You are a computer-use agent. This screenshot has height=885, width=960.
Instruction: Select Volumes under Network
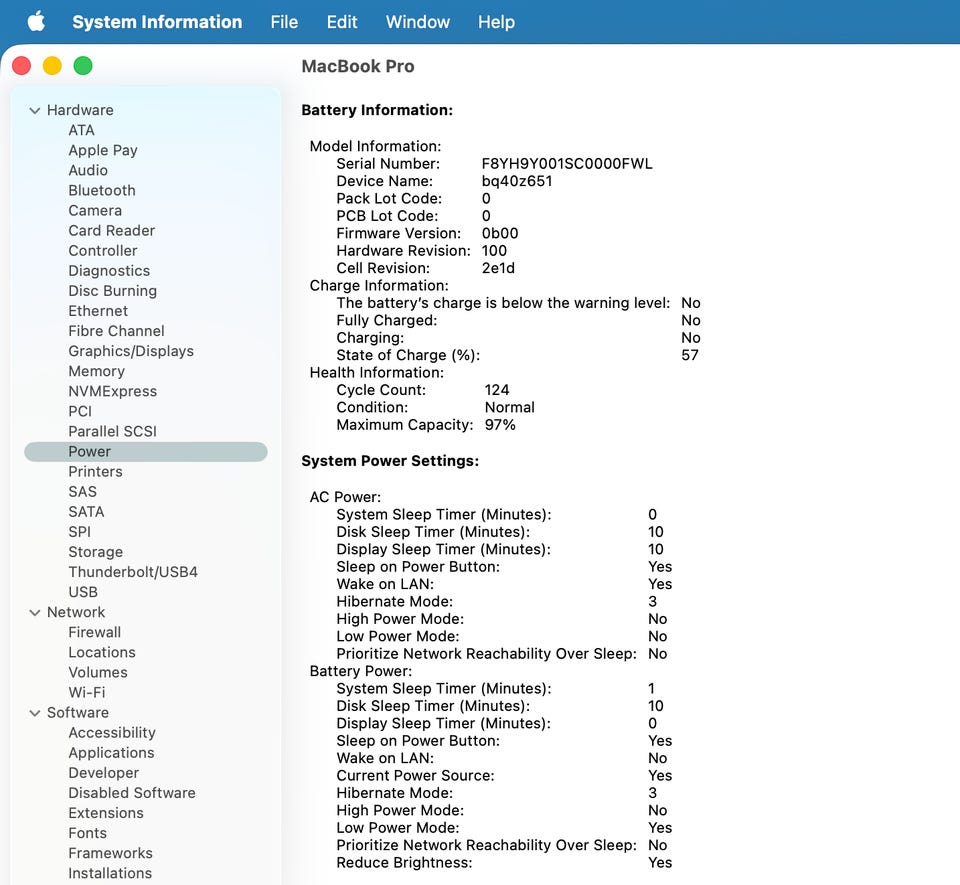click(98, 673)
